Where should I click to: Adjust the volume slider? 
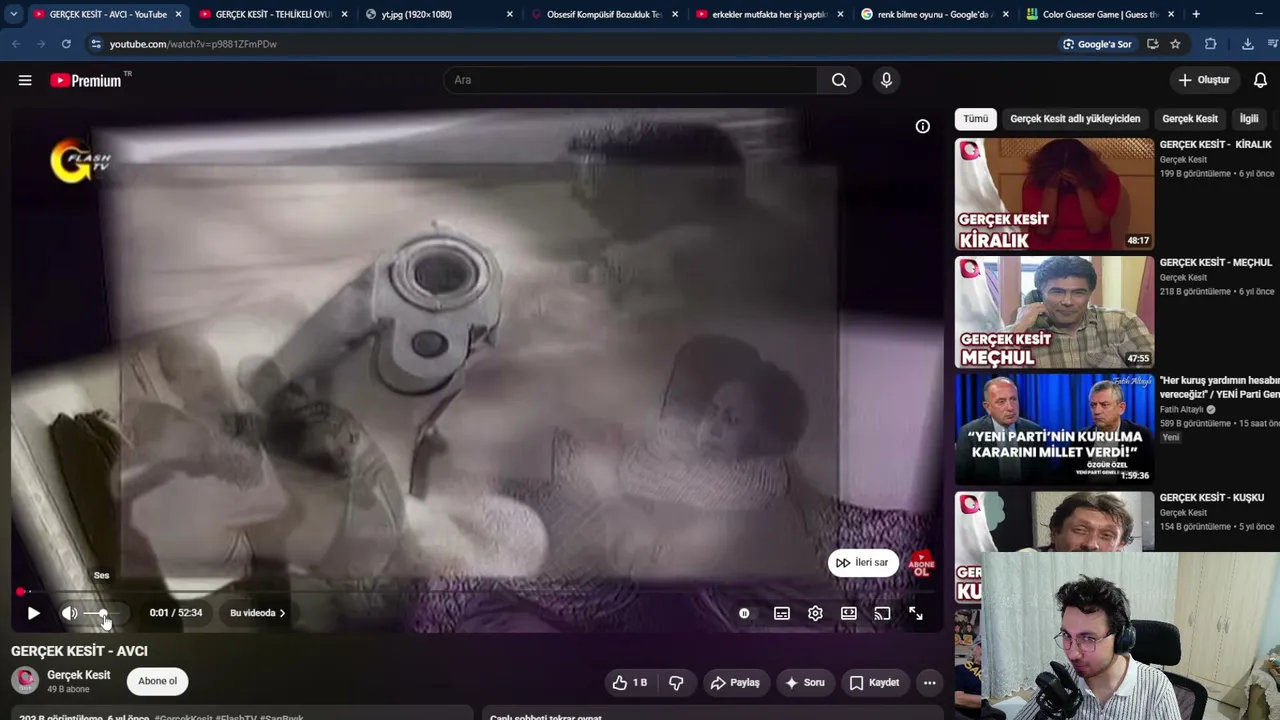coord(103,613)
